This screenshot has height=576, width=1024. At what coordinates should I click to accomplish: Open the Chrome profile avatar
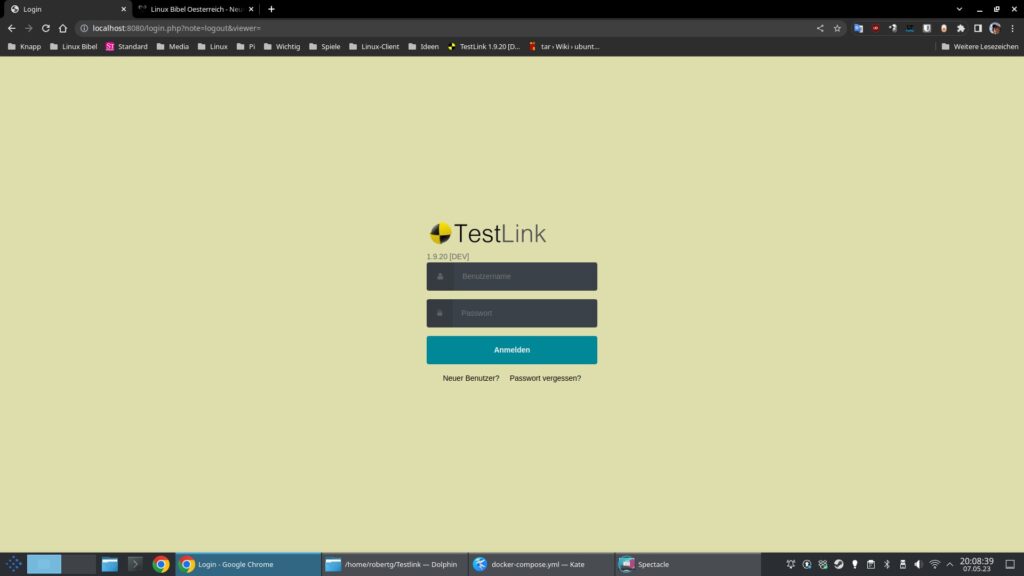995,28
